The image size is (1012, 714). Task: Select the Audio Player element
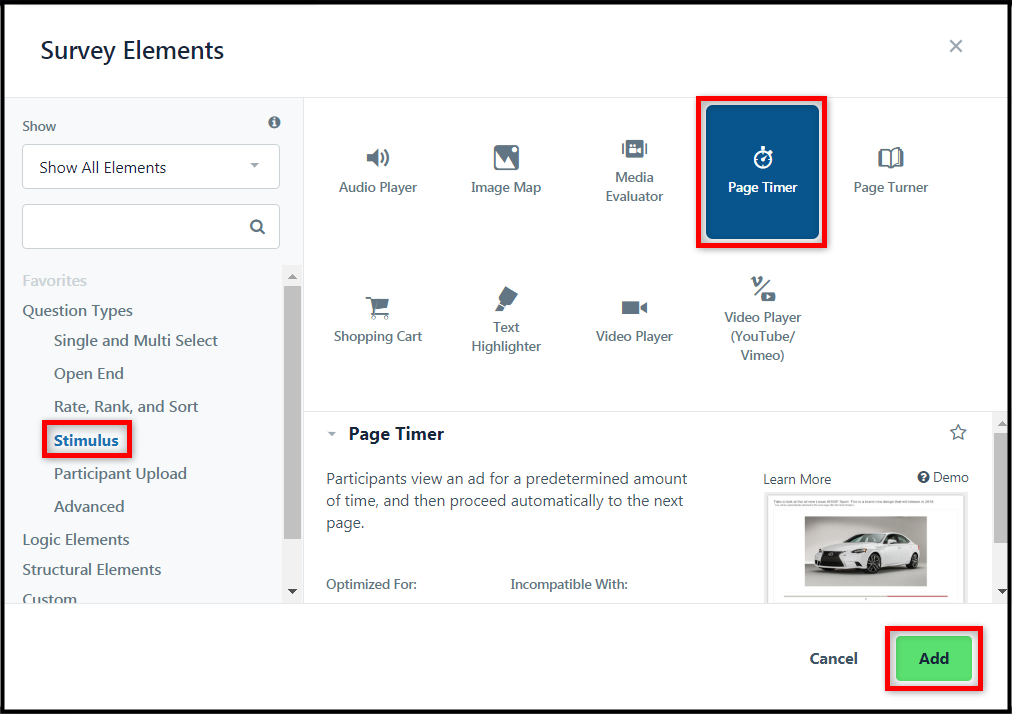tap(378, 170)
